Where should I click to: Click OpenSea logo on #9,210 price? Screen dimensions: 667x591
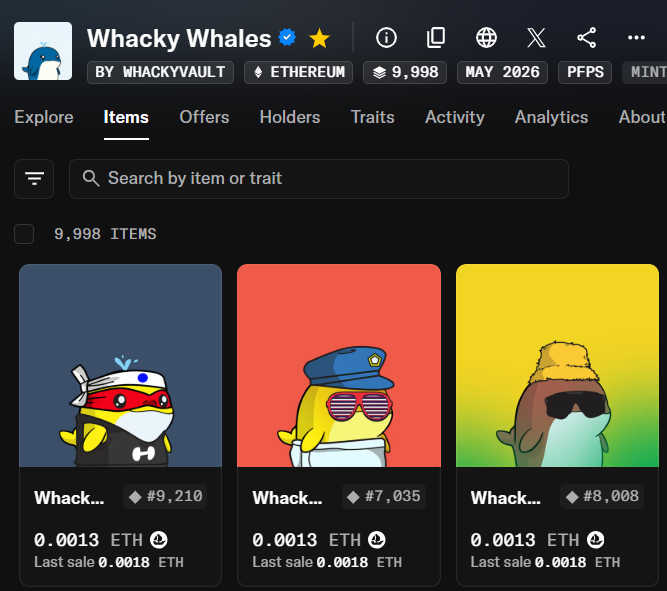click(x=159, y=540)
